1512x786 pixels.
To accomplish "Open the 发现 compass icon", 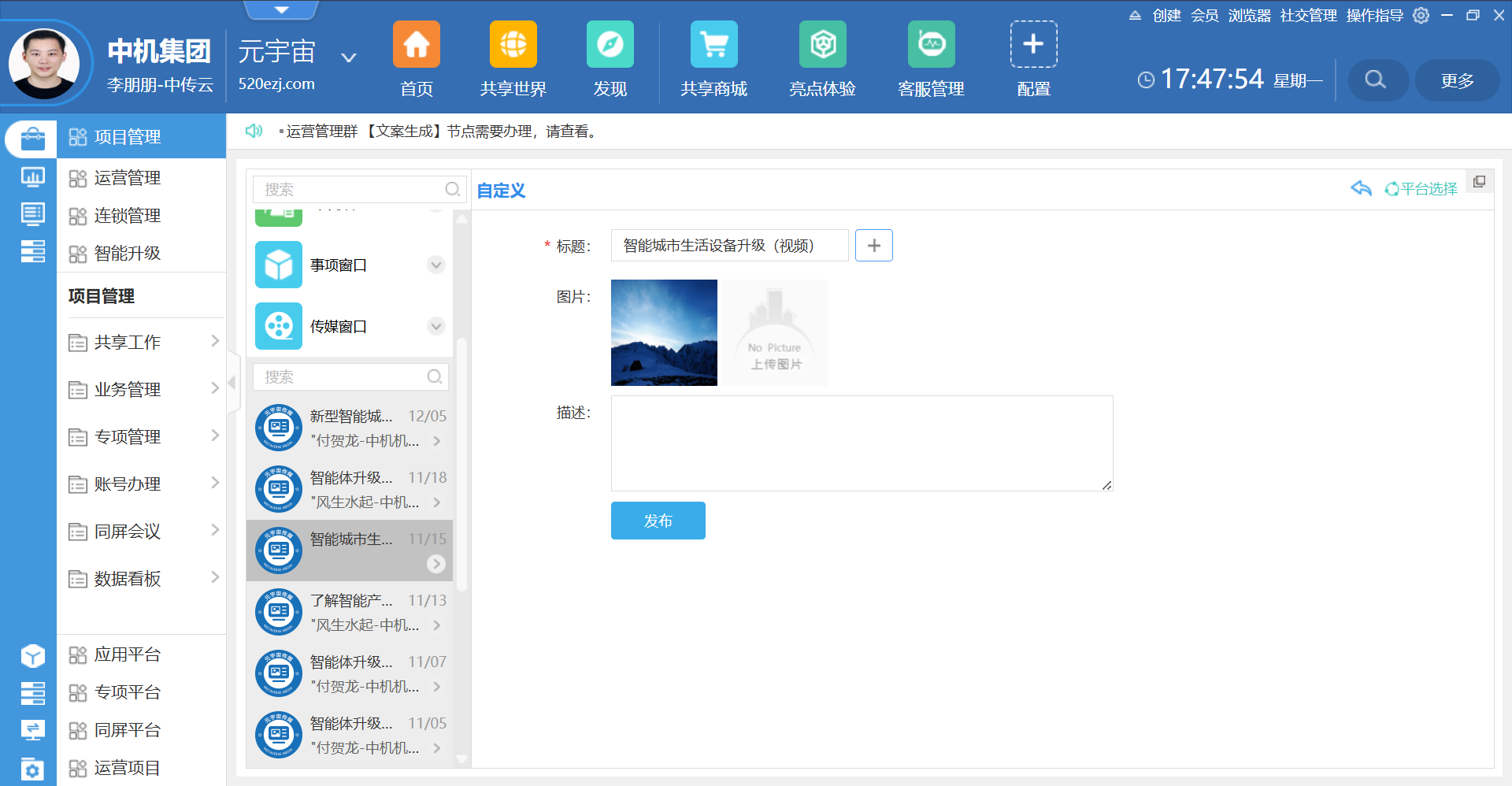I will point(610,45).
